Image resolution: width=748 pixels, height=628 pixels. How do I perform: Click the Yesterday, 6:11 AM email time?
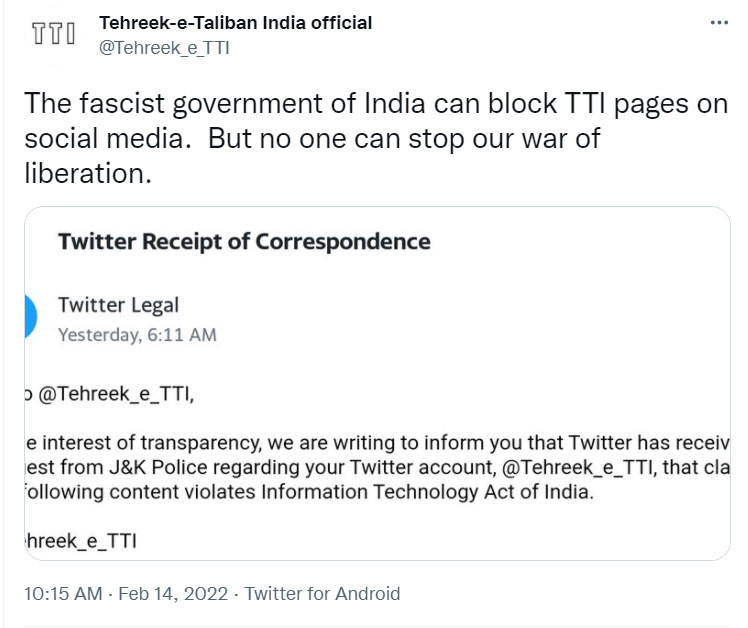click(x=137, y=335)
